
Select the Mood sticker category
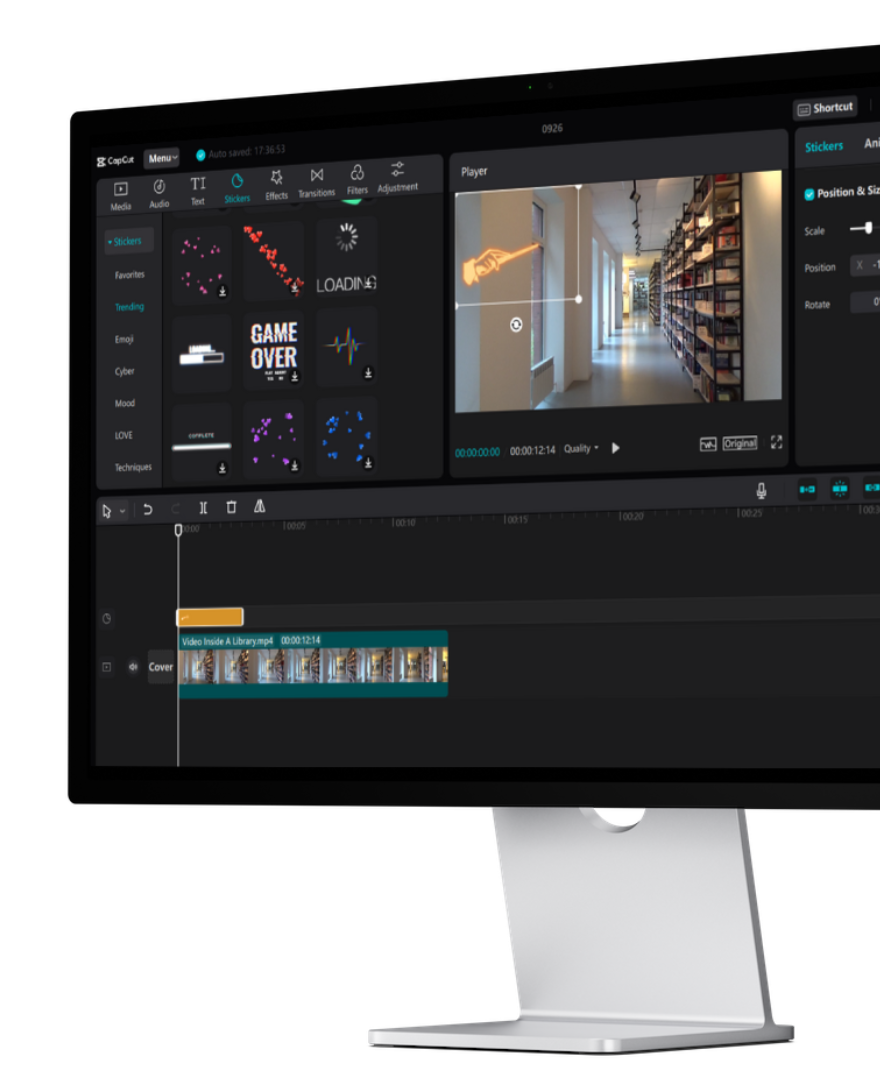point(125,403)
